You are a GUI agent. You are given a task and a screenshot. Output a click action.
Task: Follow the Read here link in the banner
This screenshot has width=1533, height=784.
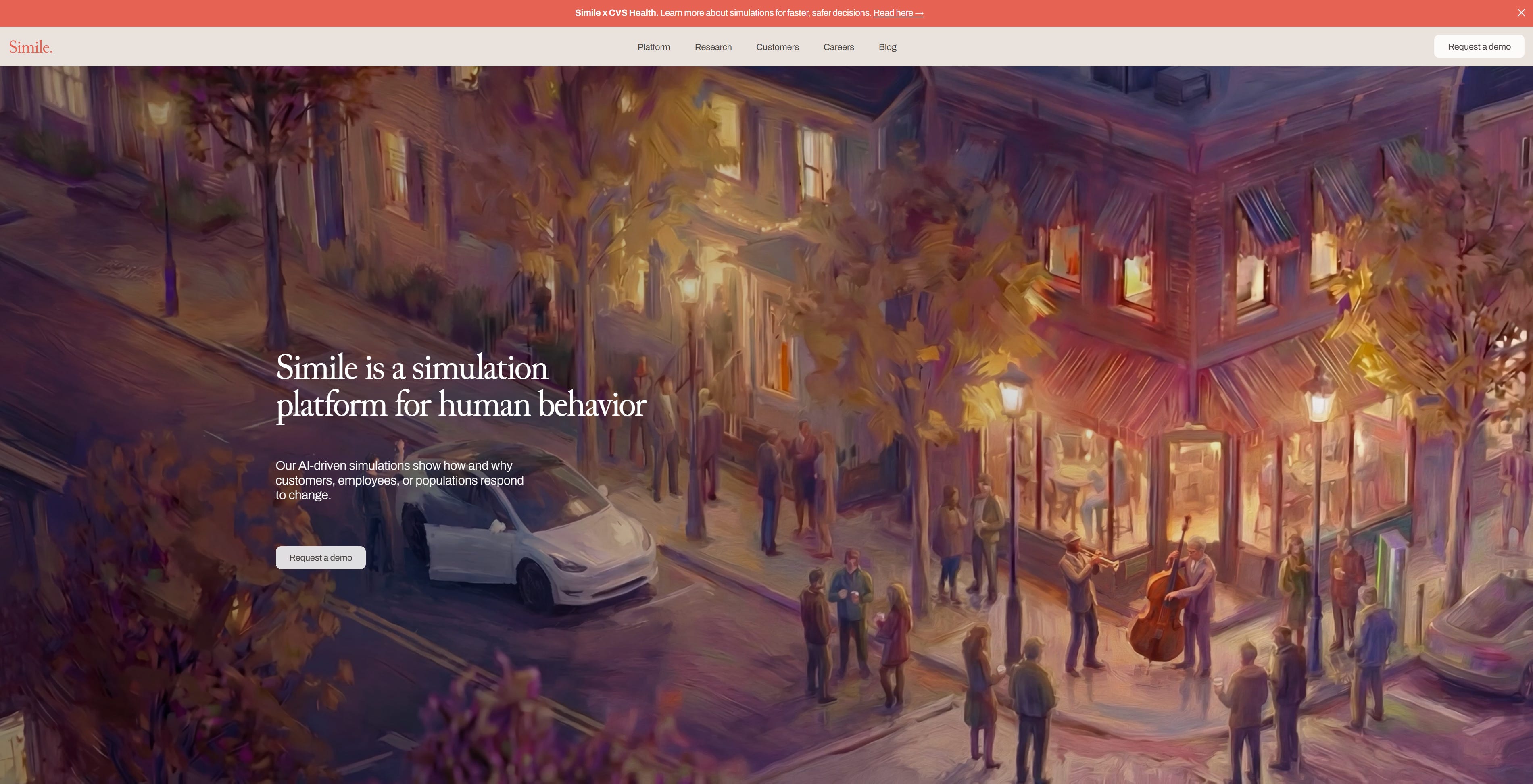click(x=898, y=13)
